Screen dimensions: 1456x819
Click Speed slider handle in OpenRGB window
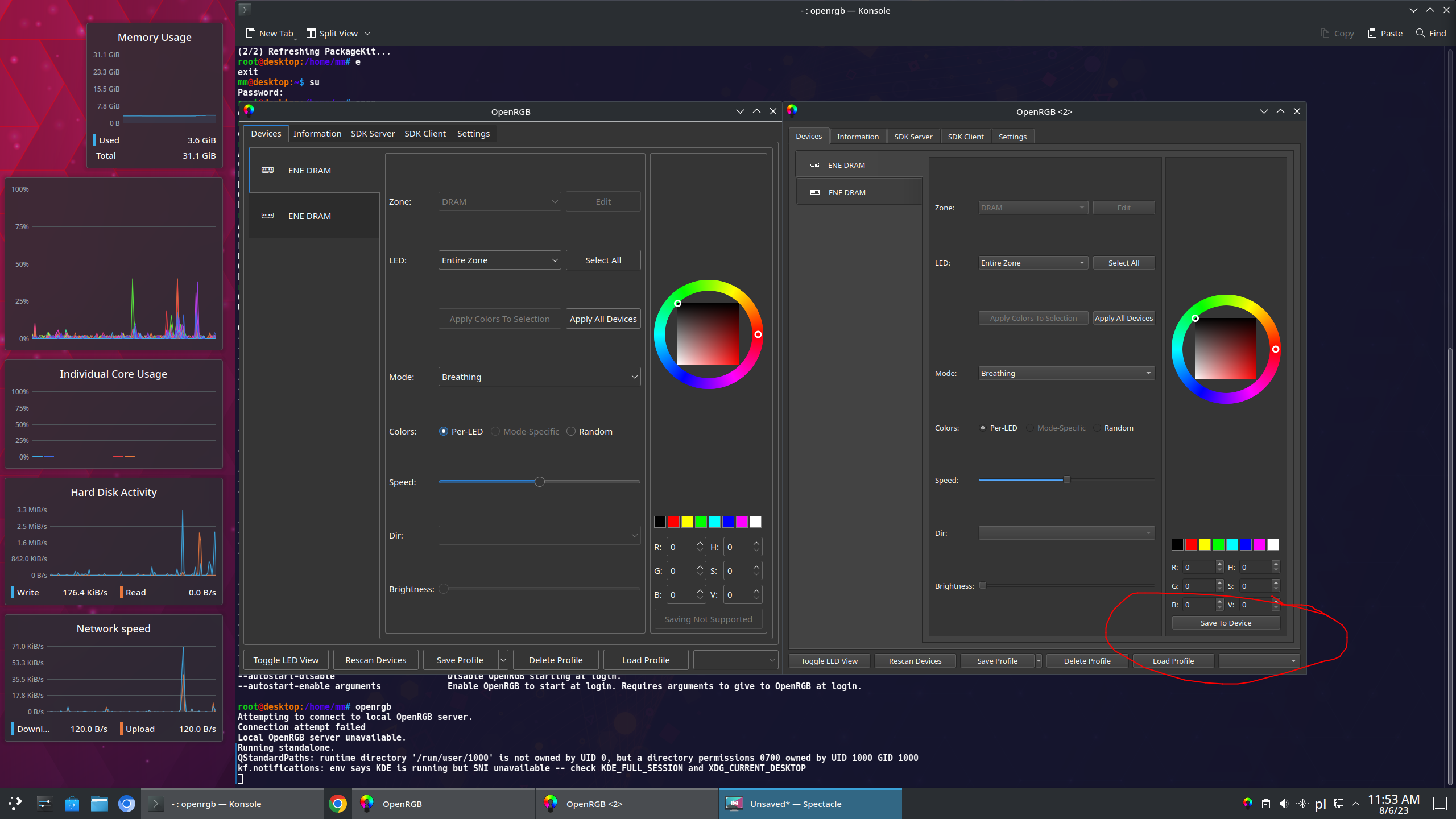[540, 482]
